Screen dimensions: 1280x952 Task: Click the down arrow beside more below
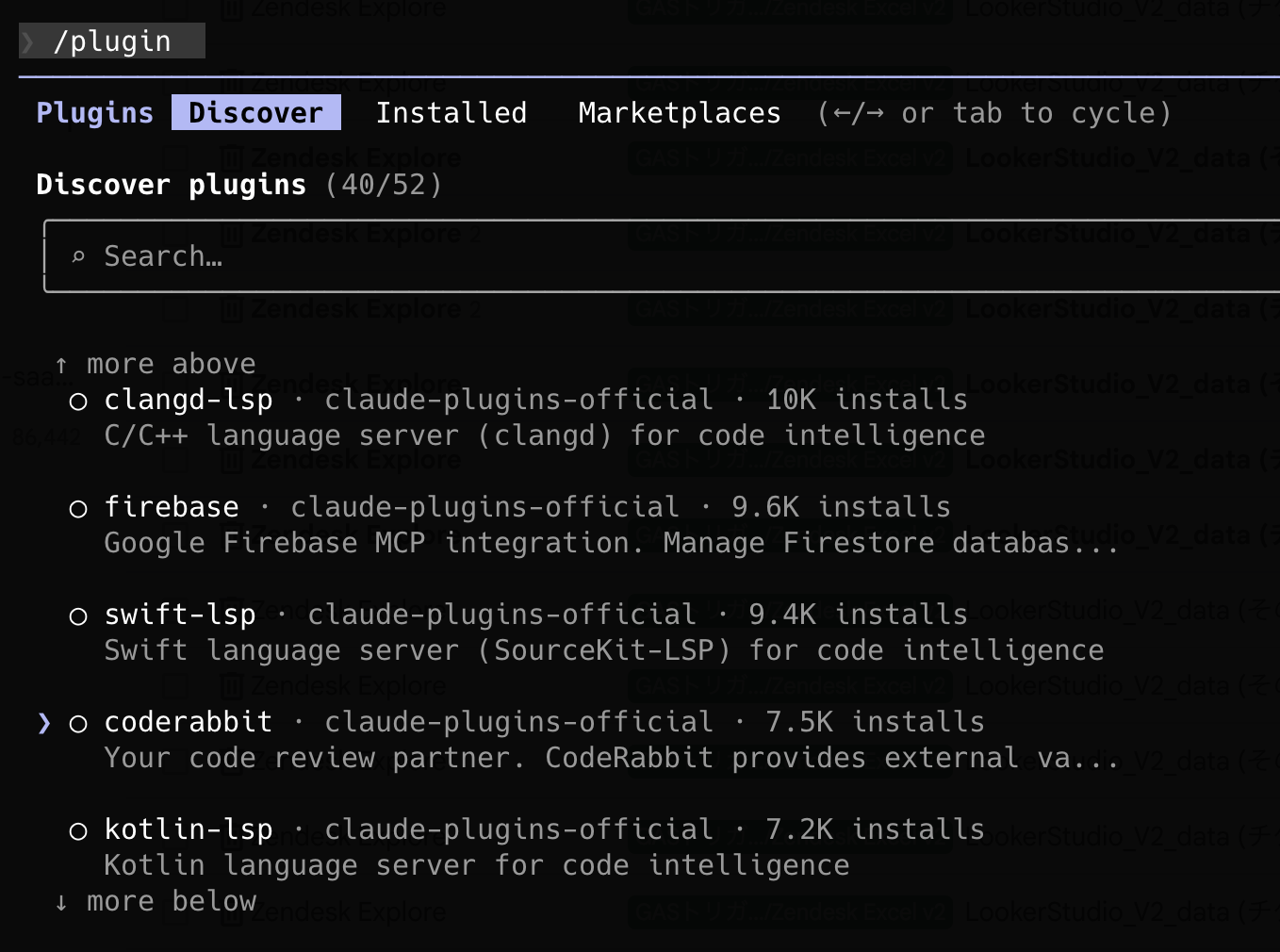[x=61, y=903]
